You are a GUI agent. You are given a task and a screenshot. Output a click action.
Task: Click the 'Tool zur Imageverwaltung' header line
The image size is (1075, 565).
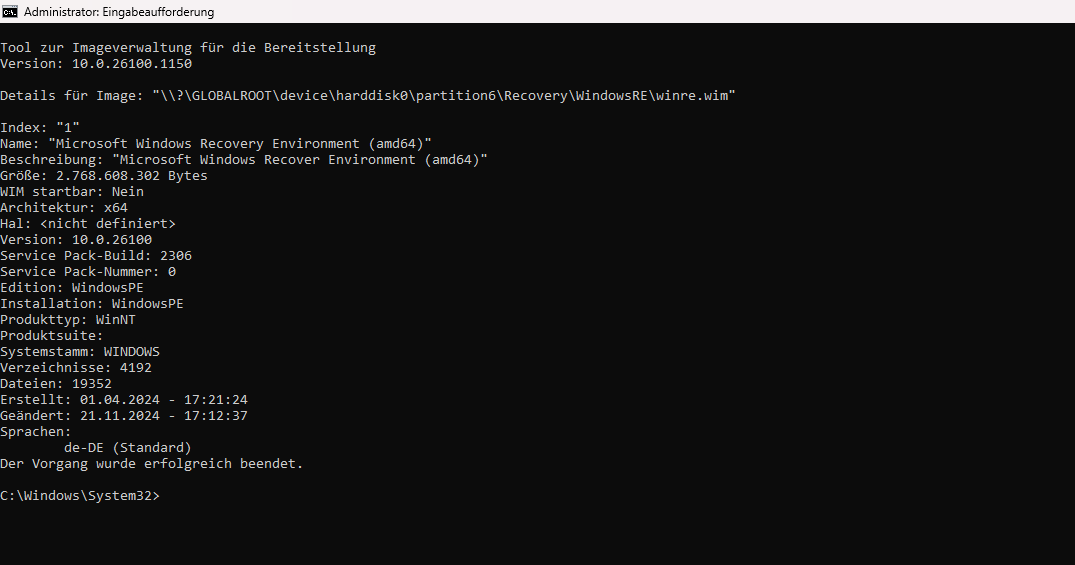pos(188,47)
